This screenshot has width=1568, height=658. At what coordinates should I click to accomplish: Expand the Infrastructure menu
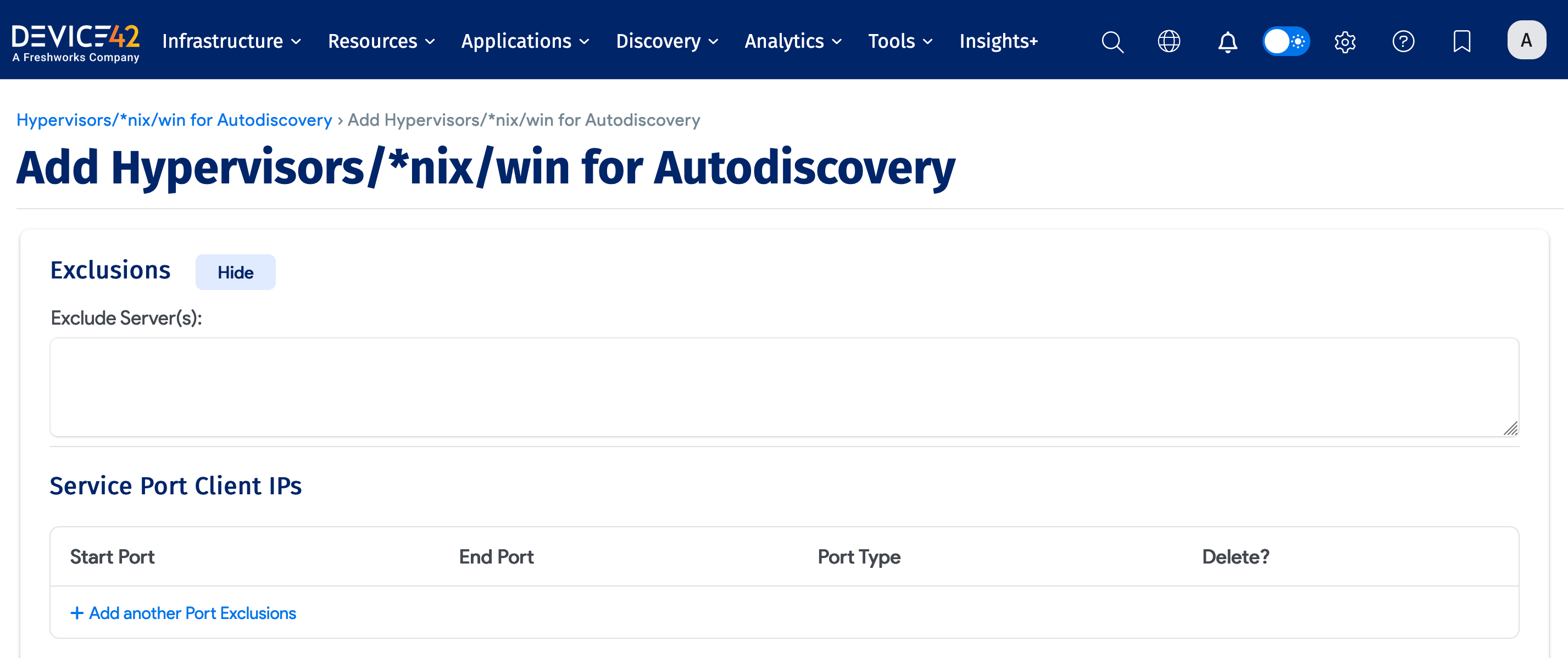(x=231, y=41)
